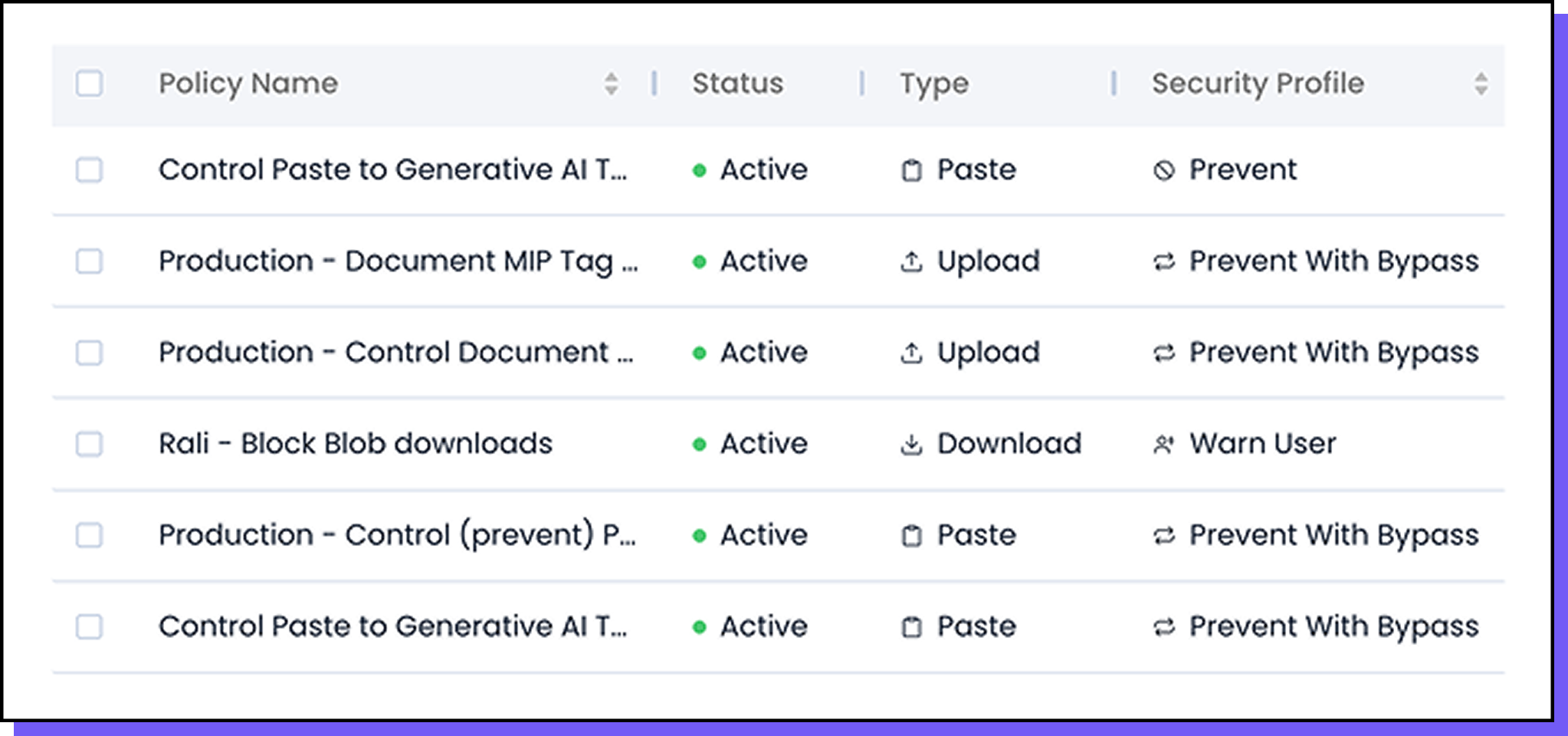Click the Type column header
This screenshot has width=1568, height=736.
point(934,84)
